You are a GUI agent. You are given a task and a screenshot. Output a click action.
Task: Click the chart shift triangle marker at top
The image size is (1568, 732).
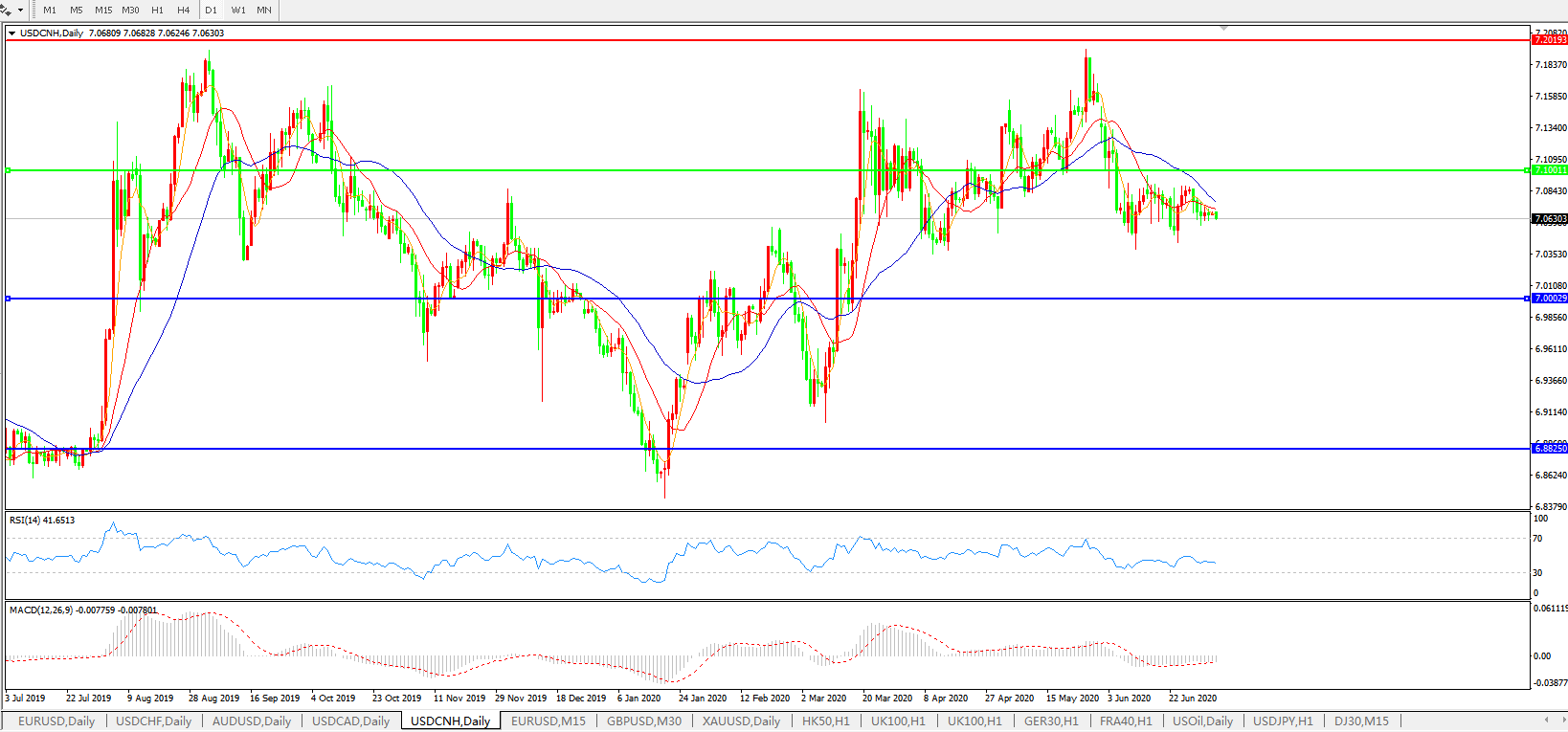pos(1223,29)
